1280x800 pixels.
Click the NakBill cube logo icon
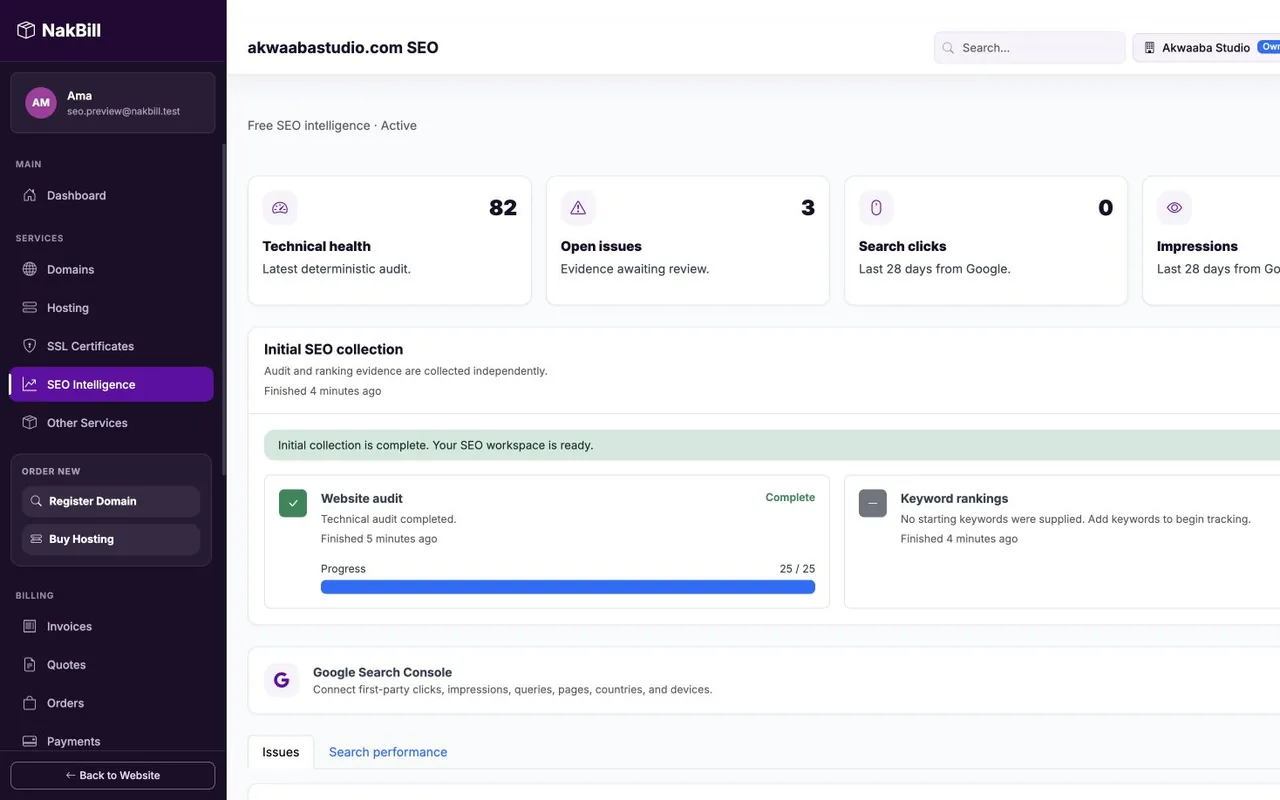26,30
